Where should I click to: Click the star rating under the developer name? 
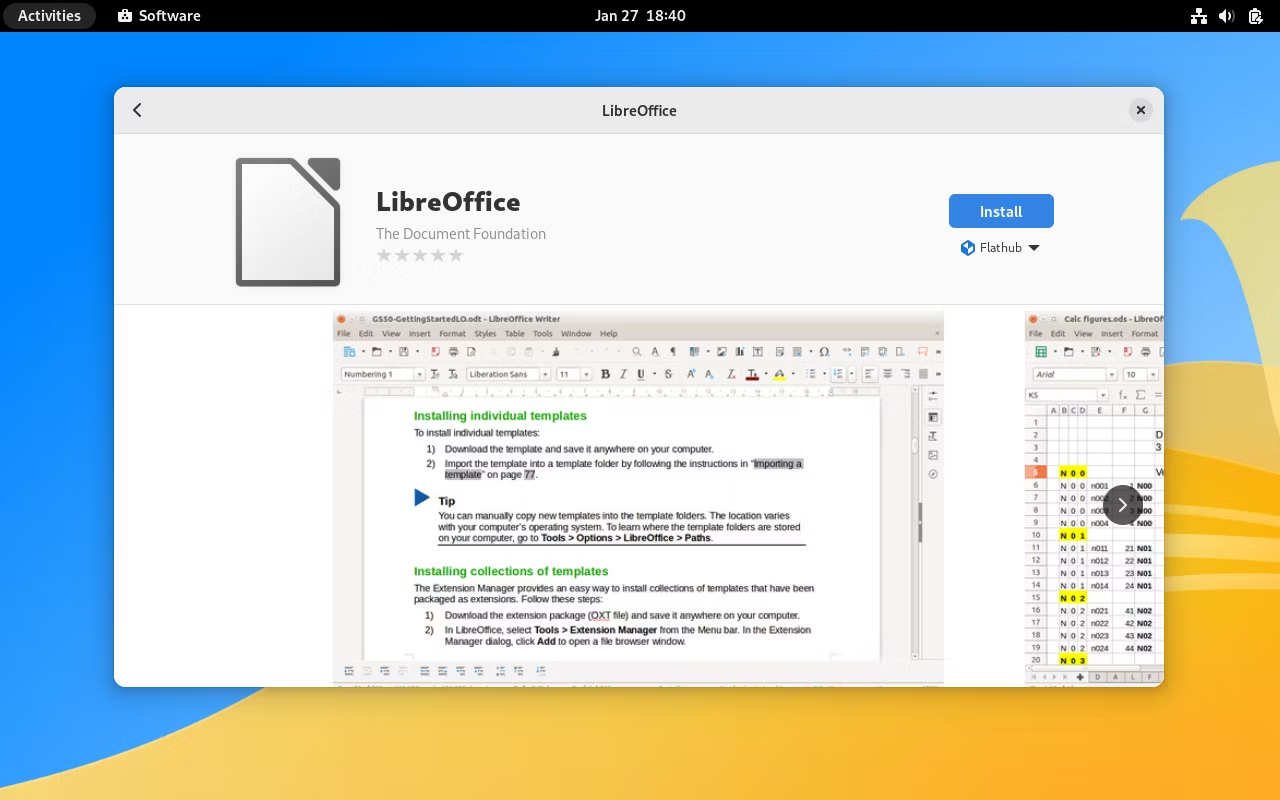(x=420, y=256)
